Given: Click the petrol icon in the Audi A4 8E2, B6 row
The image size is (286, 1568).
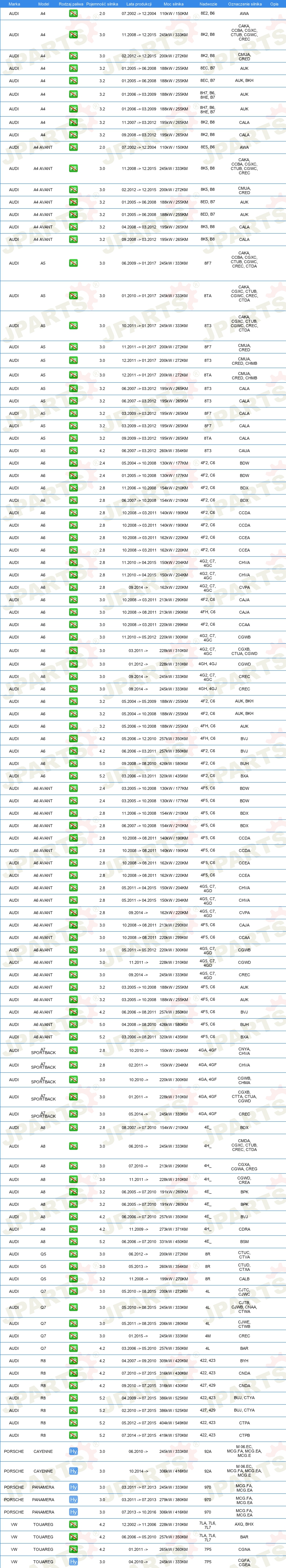Looking at the screenshot, I should click(73, 14).
